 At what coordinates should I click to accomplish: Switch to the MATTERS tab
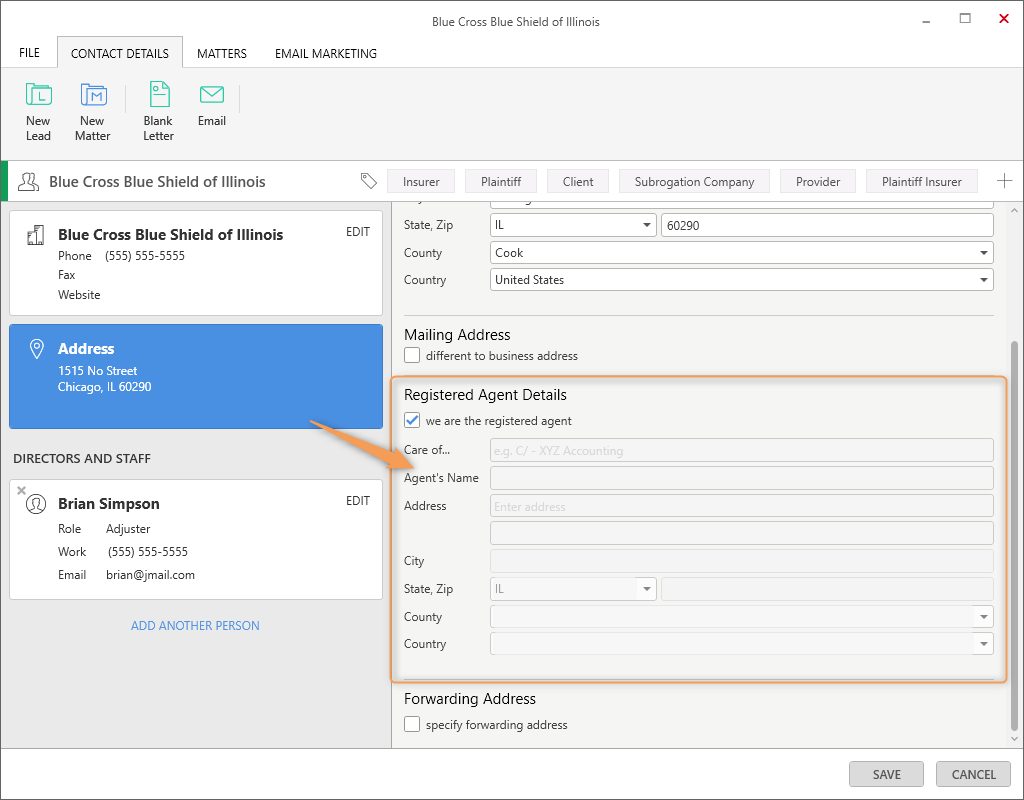[222, 54]
